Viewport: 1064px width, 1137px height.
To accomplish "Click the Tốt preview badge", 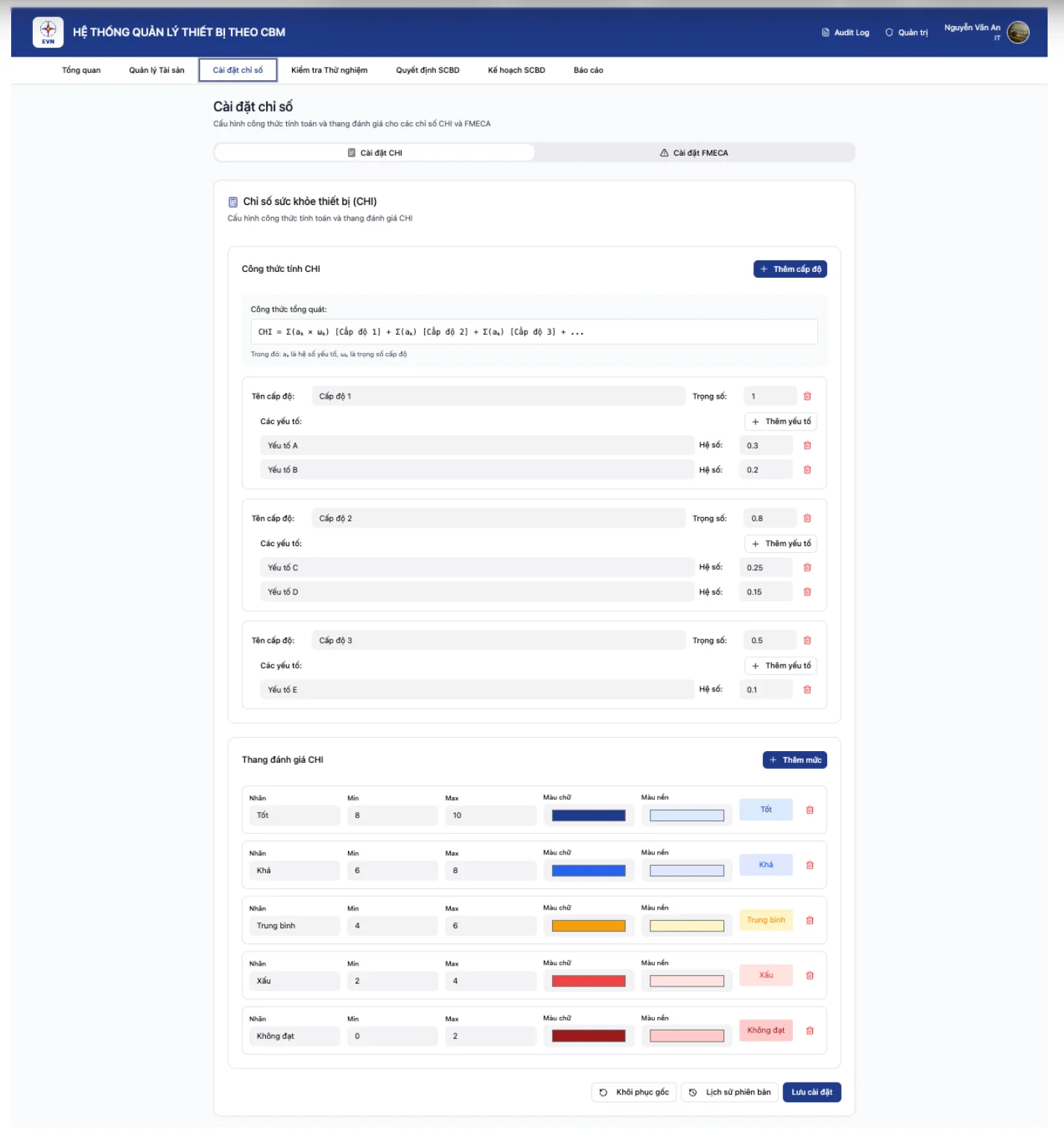I will [x=766, y=810].
